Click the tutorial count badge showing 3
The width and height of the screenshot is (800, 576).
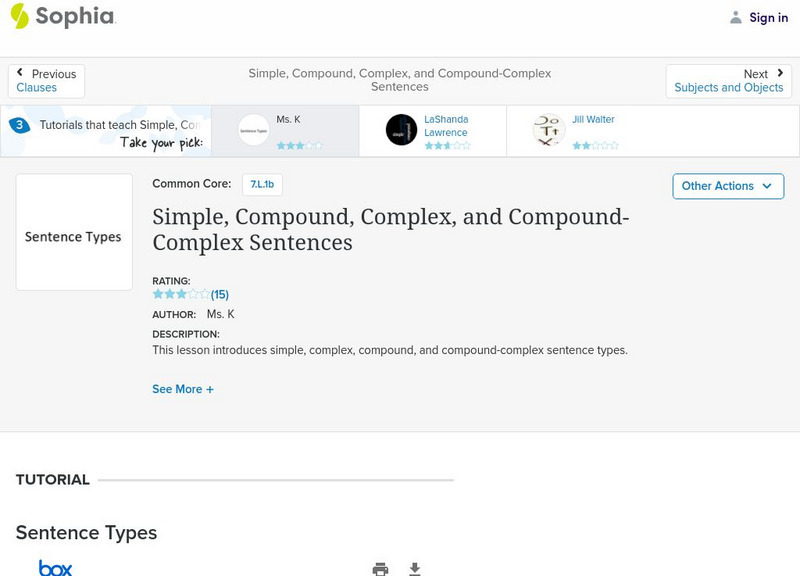(19, 126)
